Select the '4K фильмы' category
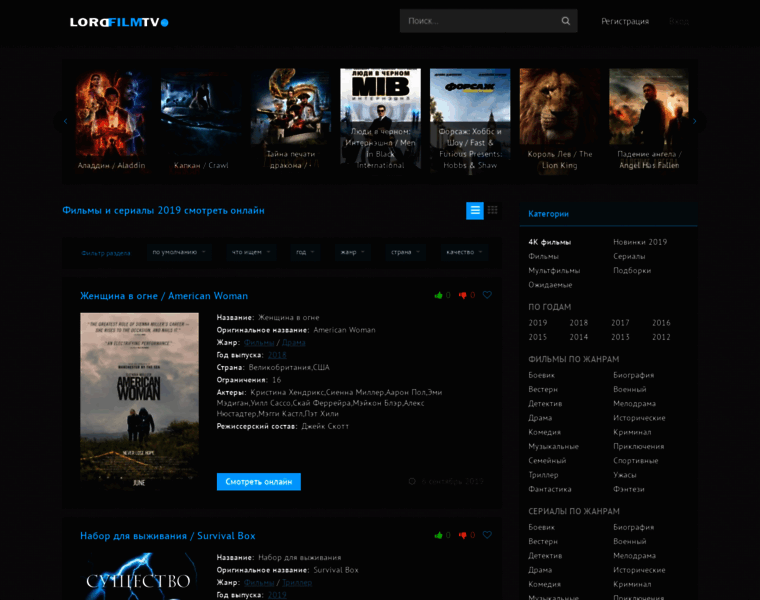Image resolution: width=760 pixels, height=600 pixels. 550,242
